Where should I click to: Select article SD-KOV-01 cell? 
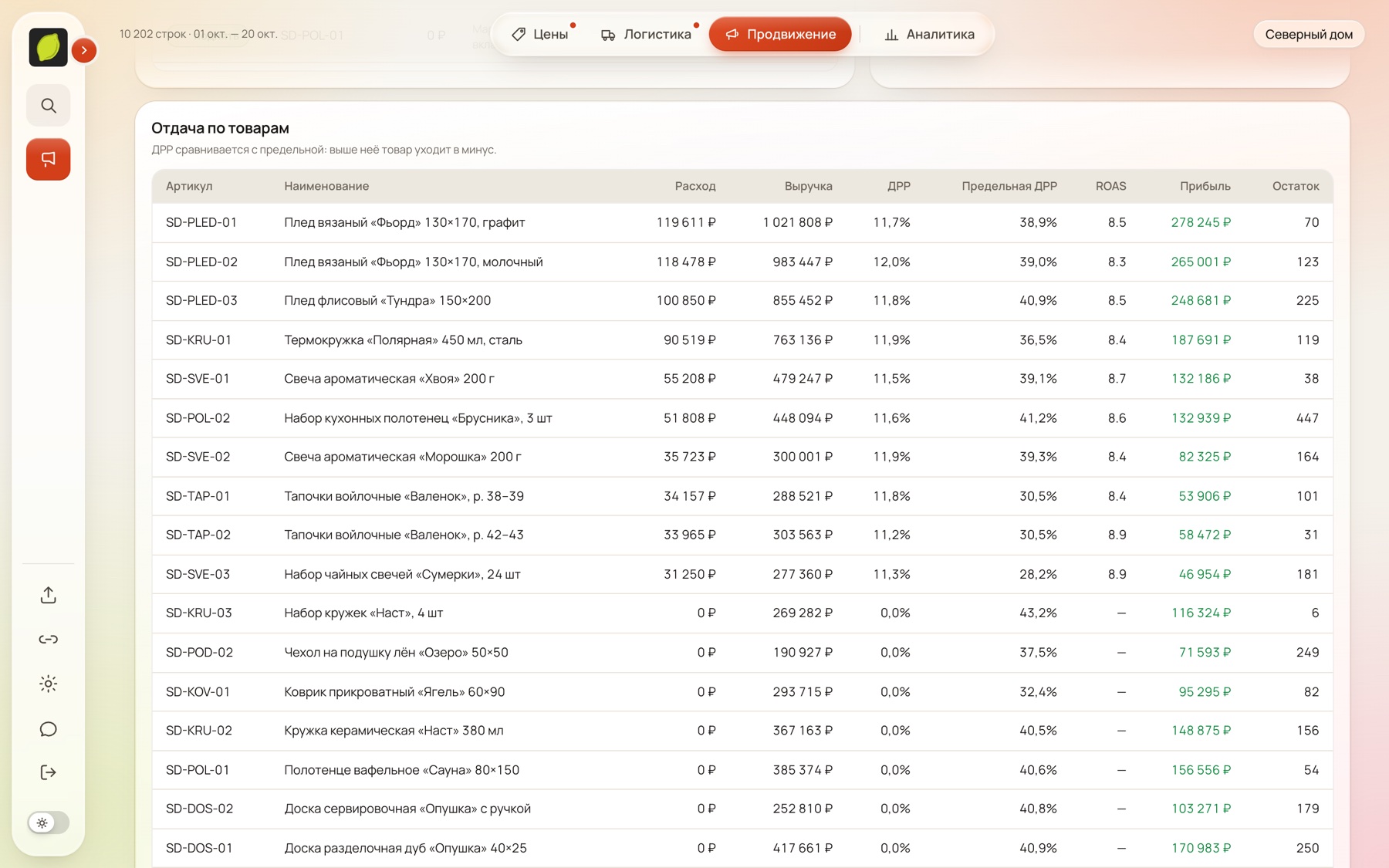tap(198, 691)
